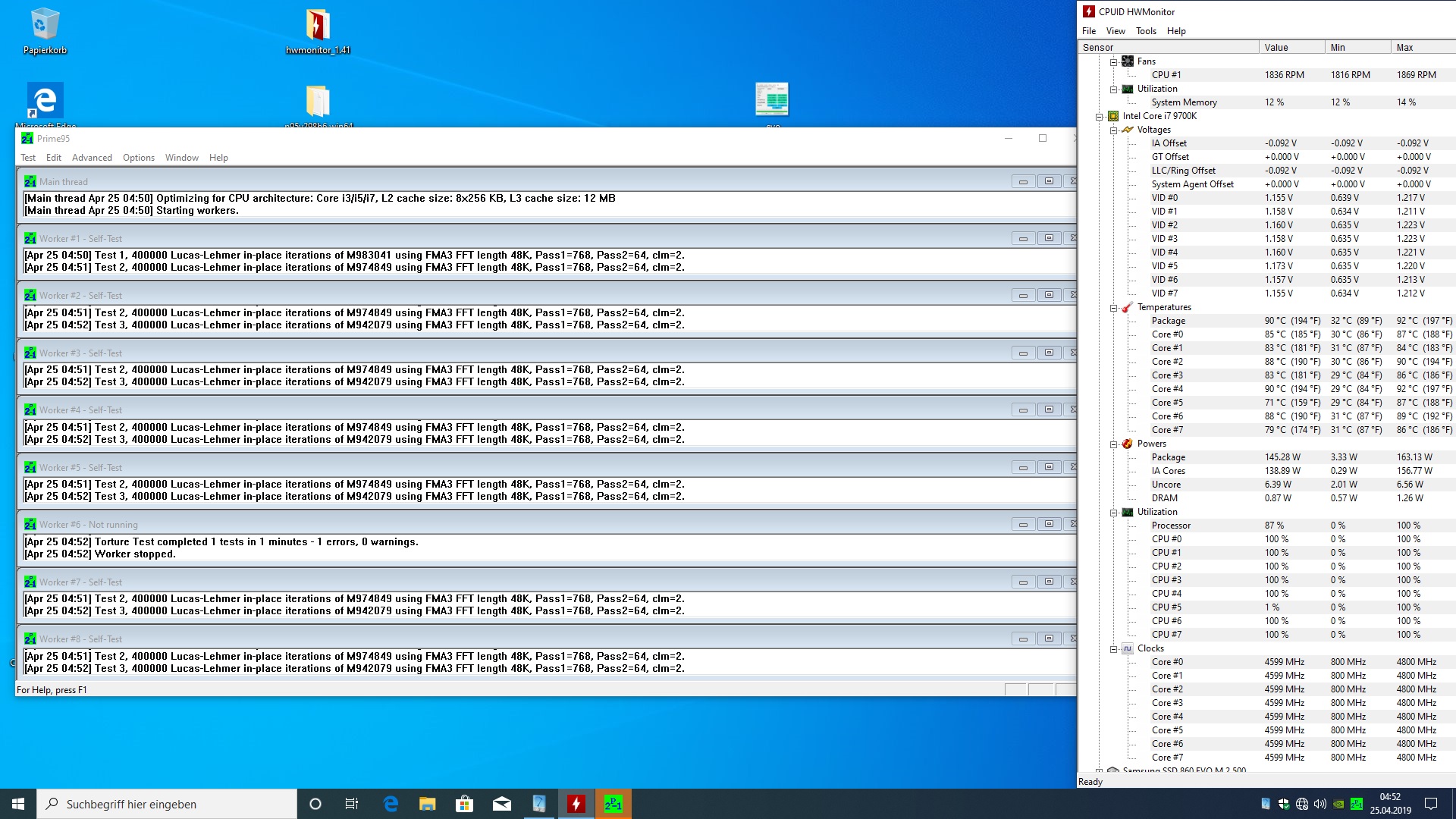Click the Prime95 title bar icon

tap(27, 139)
